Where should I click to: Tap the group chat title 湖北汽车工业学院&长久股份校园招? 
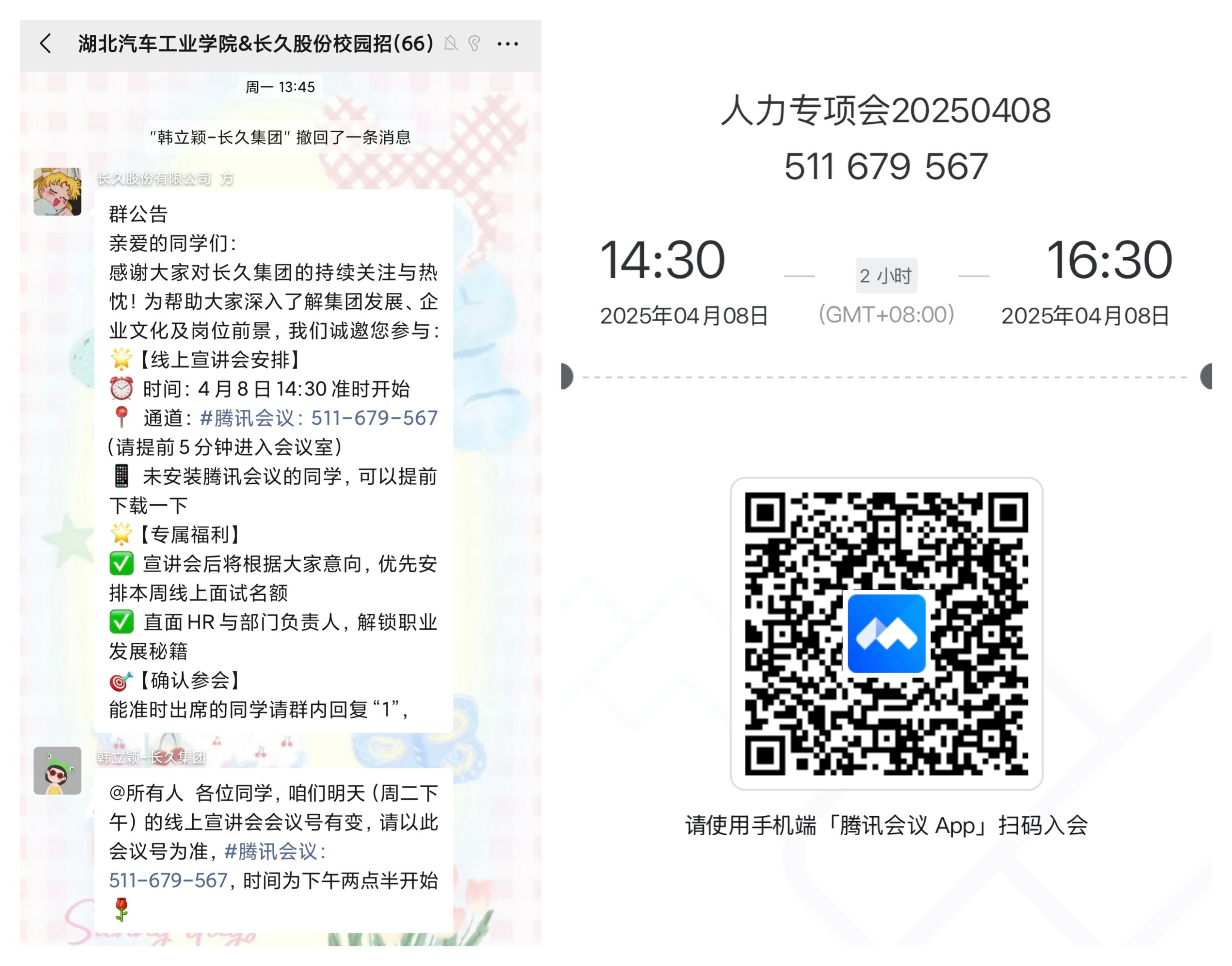tap(256, 43)
